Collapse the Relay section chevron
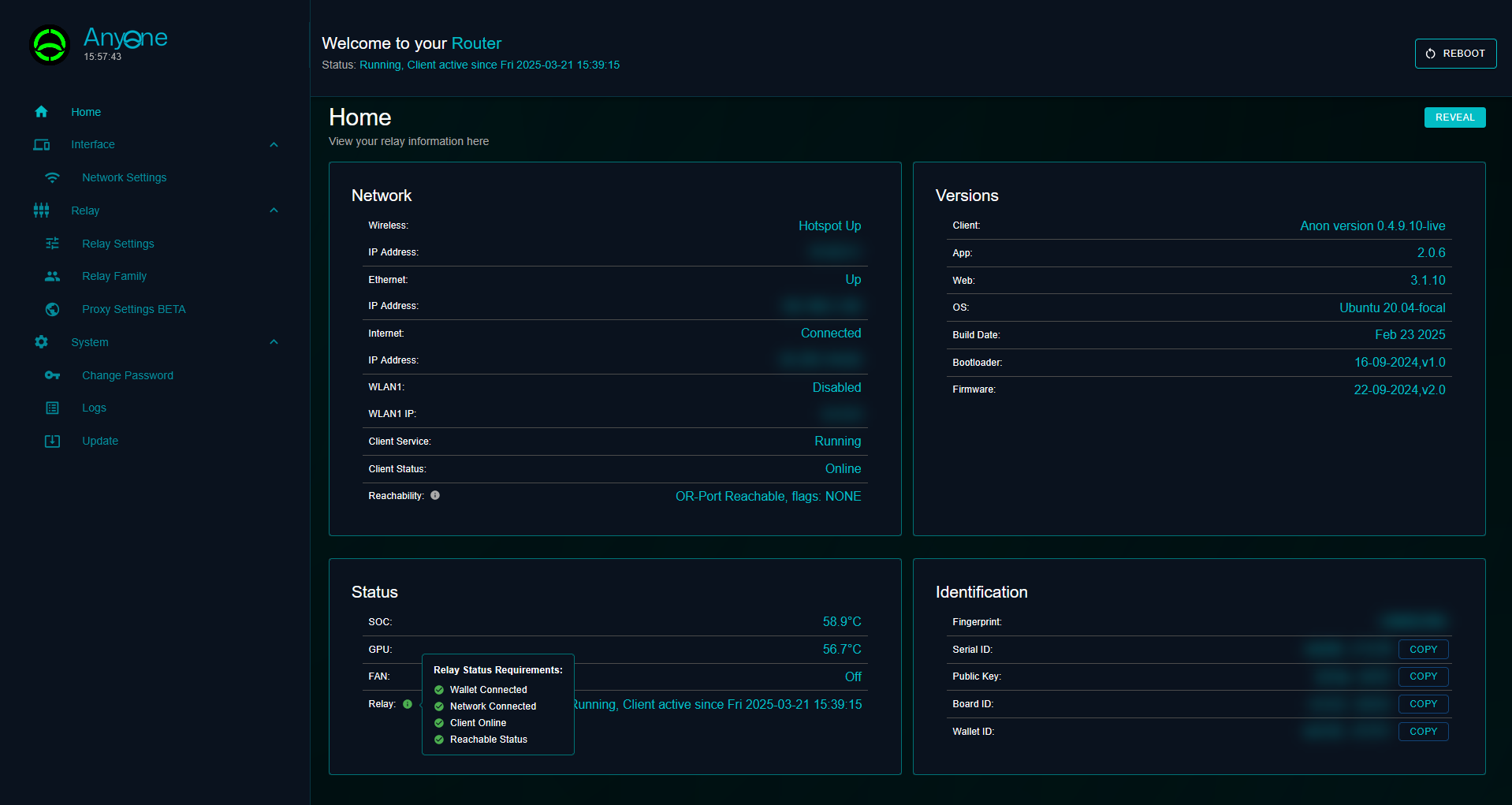This screenshot has height=805, width=1512. pos(274,211)
